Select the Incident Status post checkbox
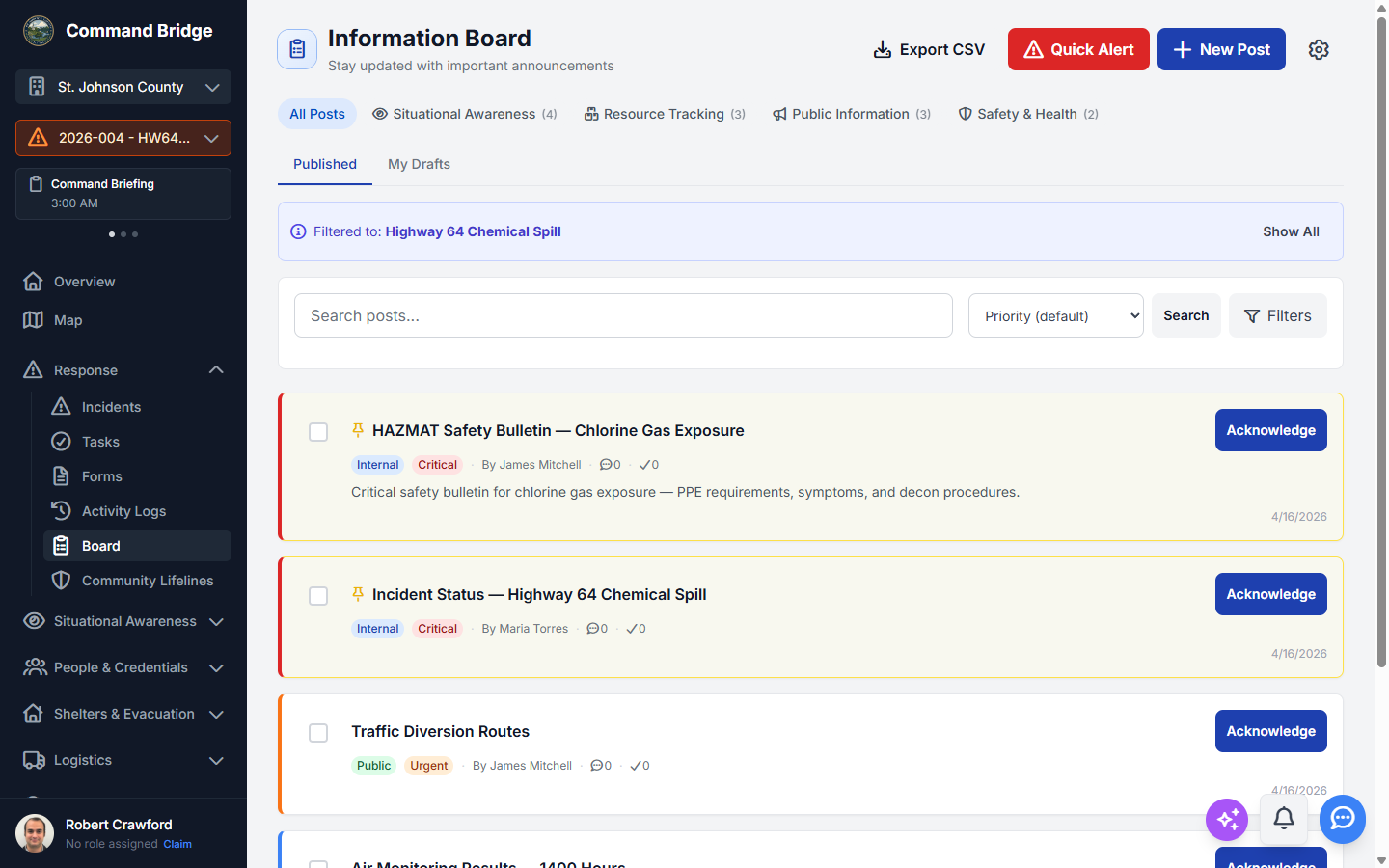The width and height of the screenshot is (1389, 868). click(x=318, y=596)
